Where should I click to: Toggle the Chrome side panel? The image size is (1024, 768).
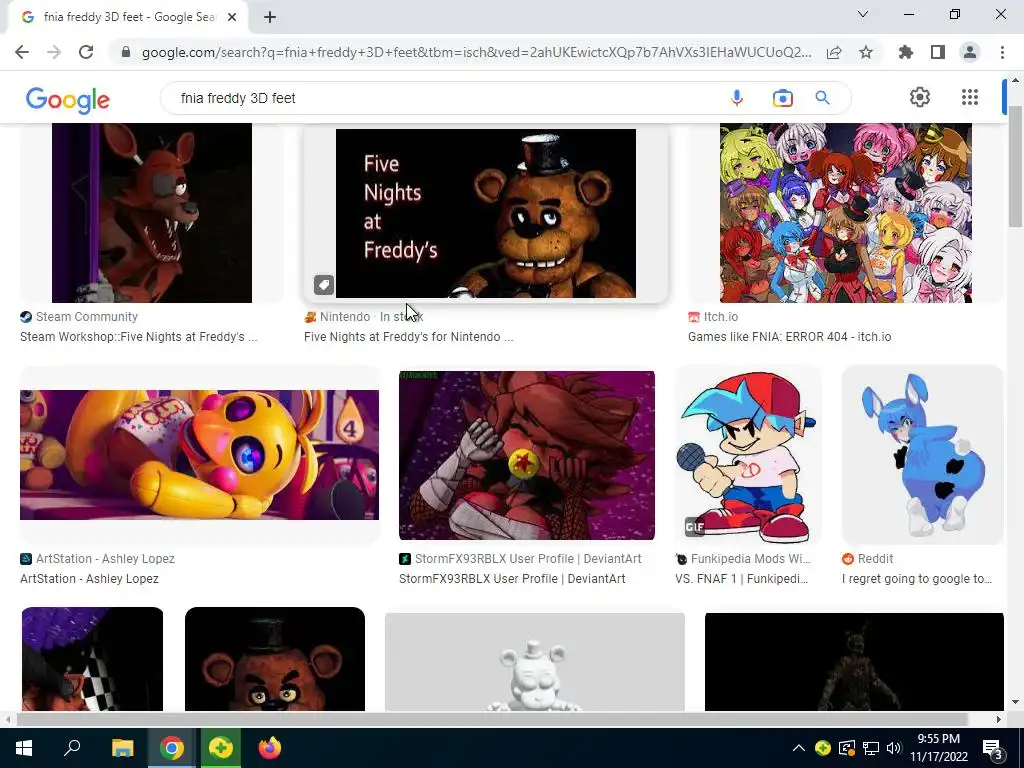pyautogui.click(x=938, y=52)
